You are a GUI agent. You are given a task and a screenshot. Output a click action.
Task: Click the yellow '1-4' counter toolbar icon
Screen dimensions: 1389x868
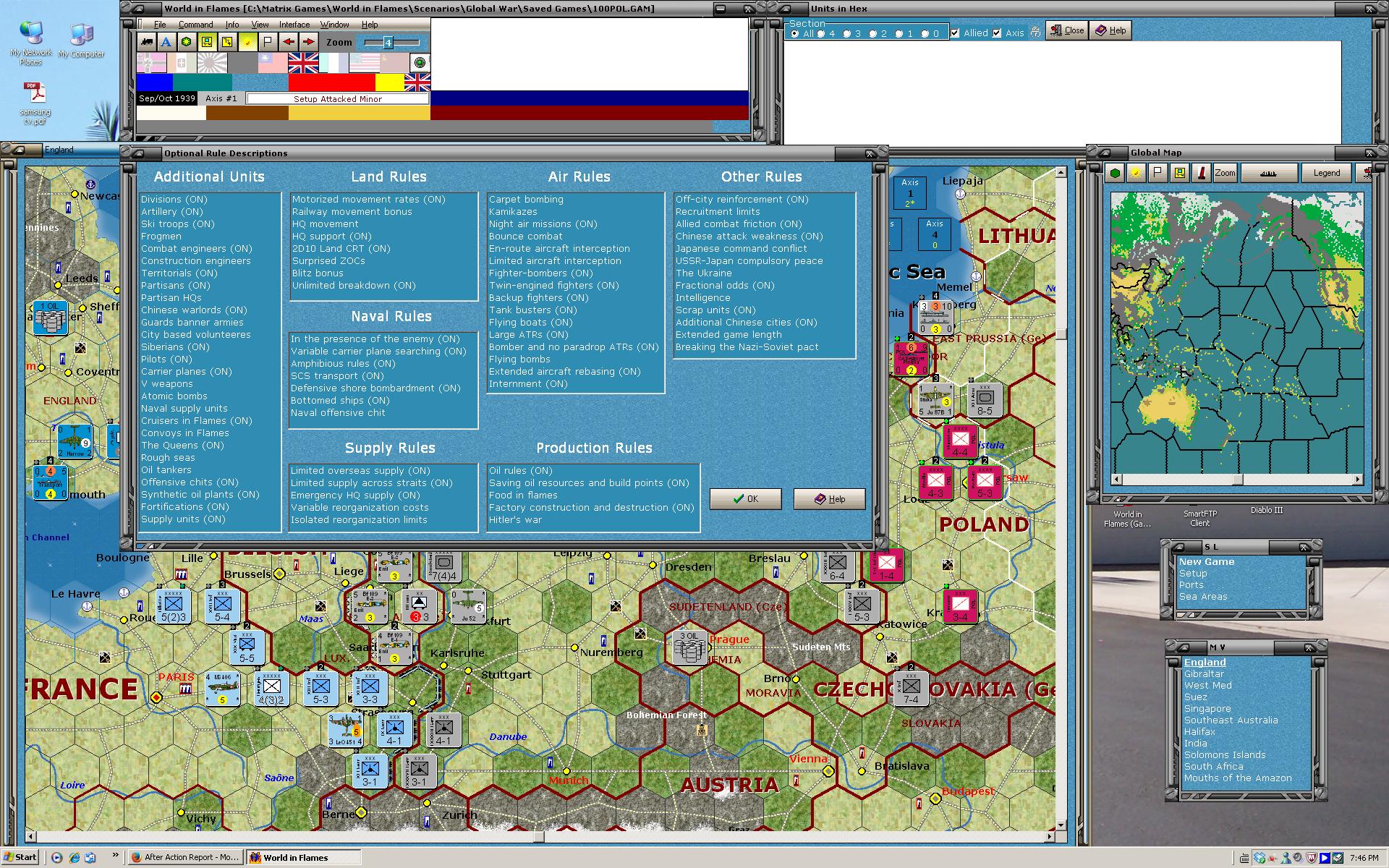[227, 42]
